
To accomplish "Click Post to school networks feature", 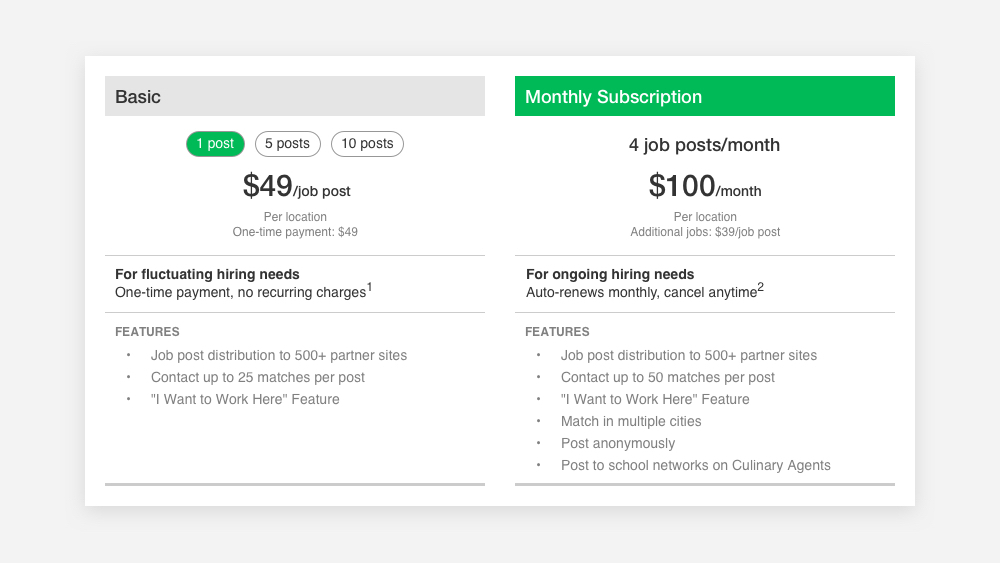I will coord(695,465).
